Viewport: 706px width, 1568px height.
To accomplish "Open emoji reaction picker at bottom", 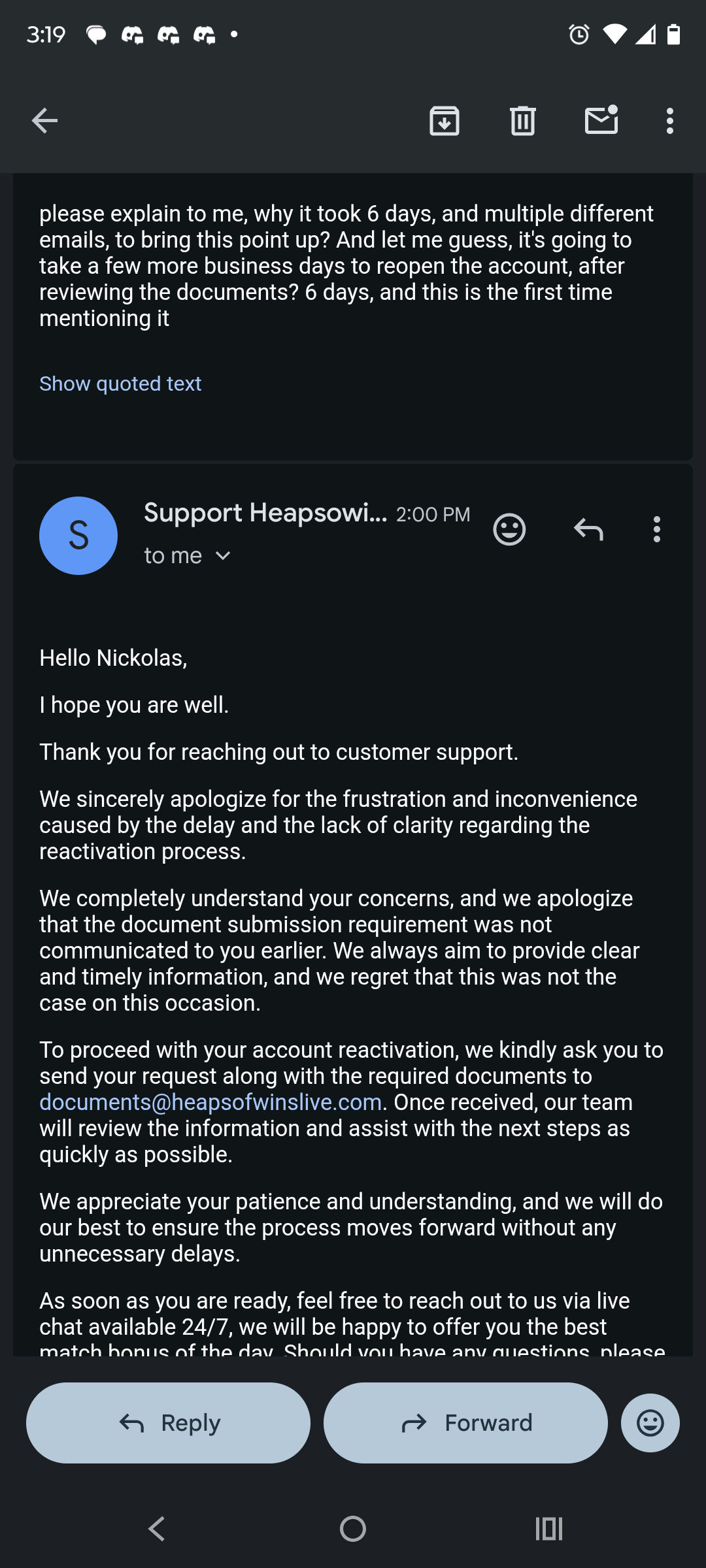I will pyautogui.click(x=650, y=1423).
